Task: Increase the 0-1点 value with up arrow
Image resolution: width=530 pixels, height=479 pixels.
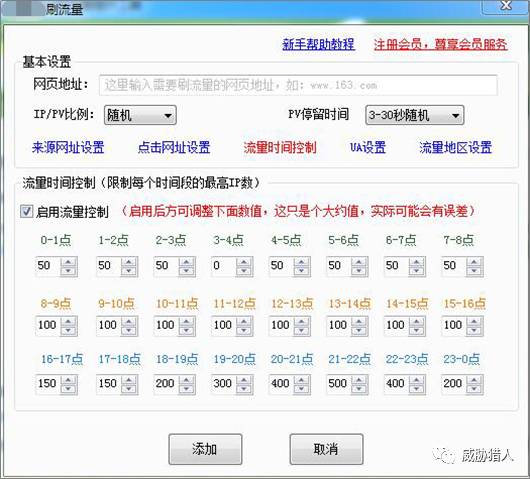Action: (x=69, y=262)
